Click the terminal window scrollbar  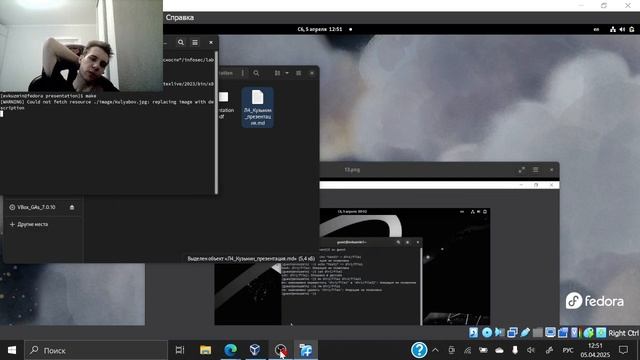point(216,122)
